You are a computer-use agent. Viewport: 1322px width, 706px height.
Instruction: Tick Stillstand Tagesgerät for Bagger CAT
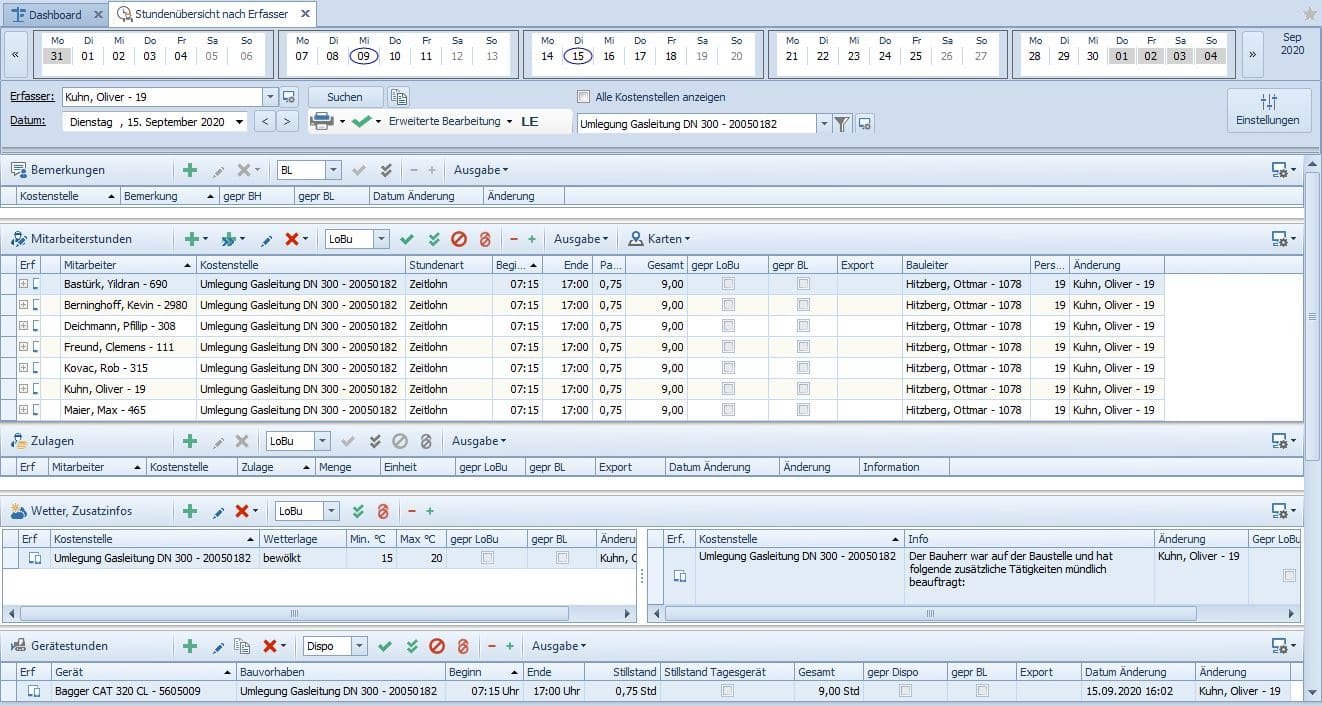point(727,691)
